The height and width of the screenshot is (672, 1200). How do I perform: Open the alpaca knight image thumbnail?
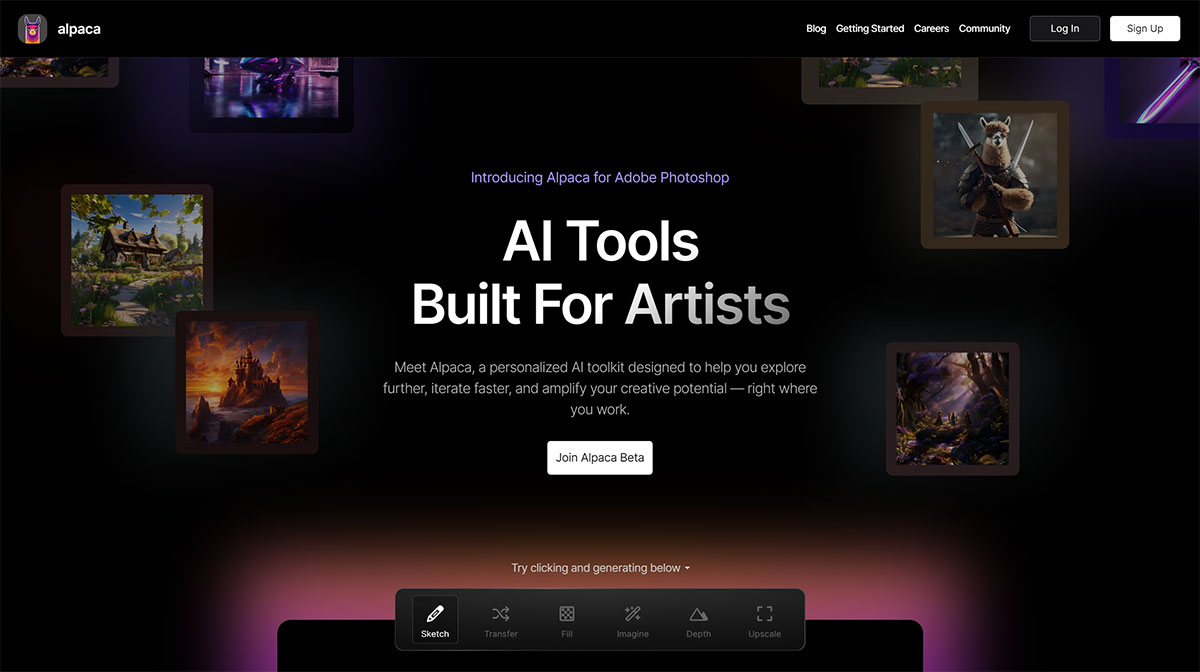[x=994, y=174]
